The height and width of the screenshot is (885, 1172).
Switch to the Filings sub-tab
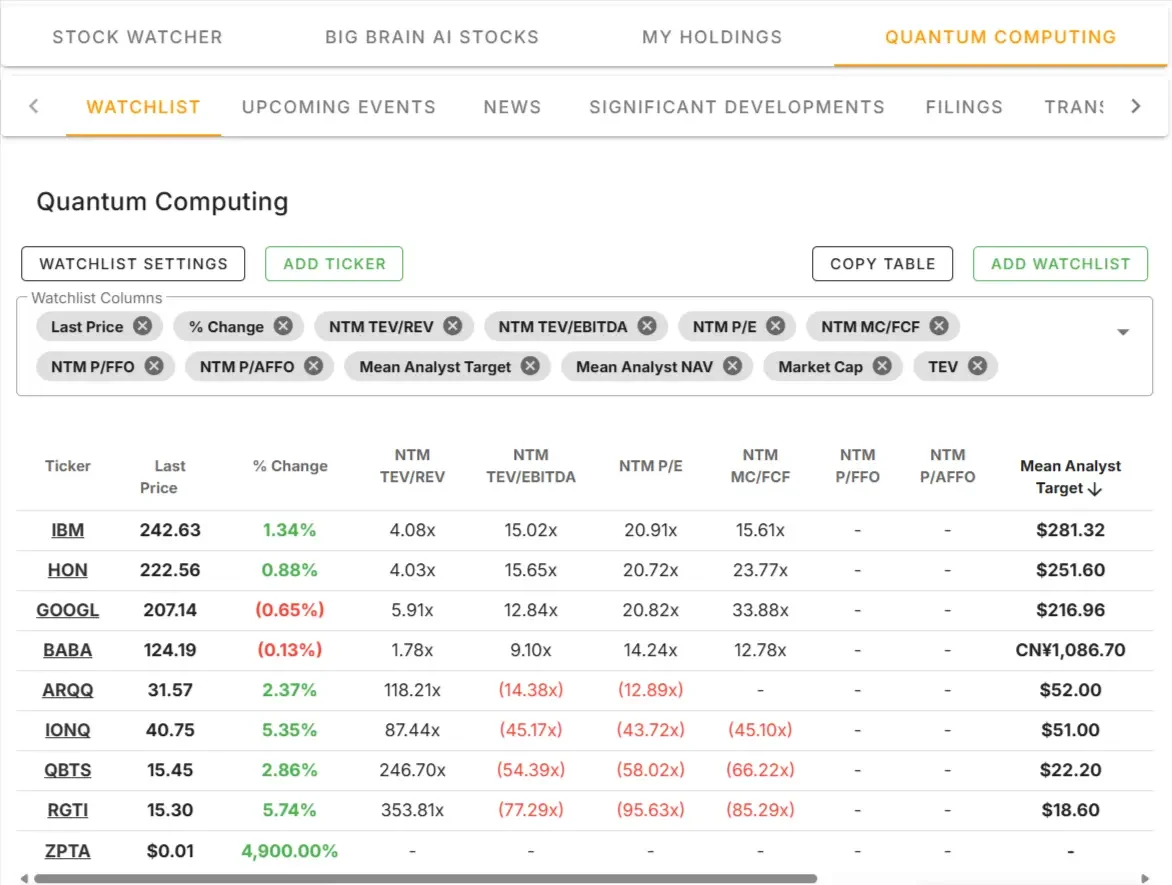click(x=964, y=107)
